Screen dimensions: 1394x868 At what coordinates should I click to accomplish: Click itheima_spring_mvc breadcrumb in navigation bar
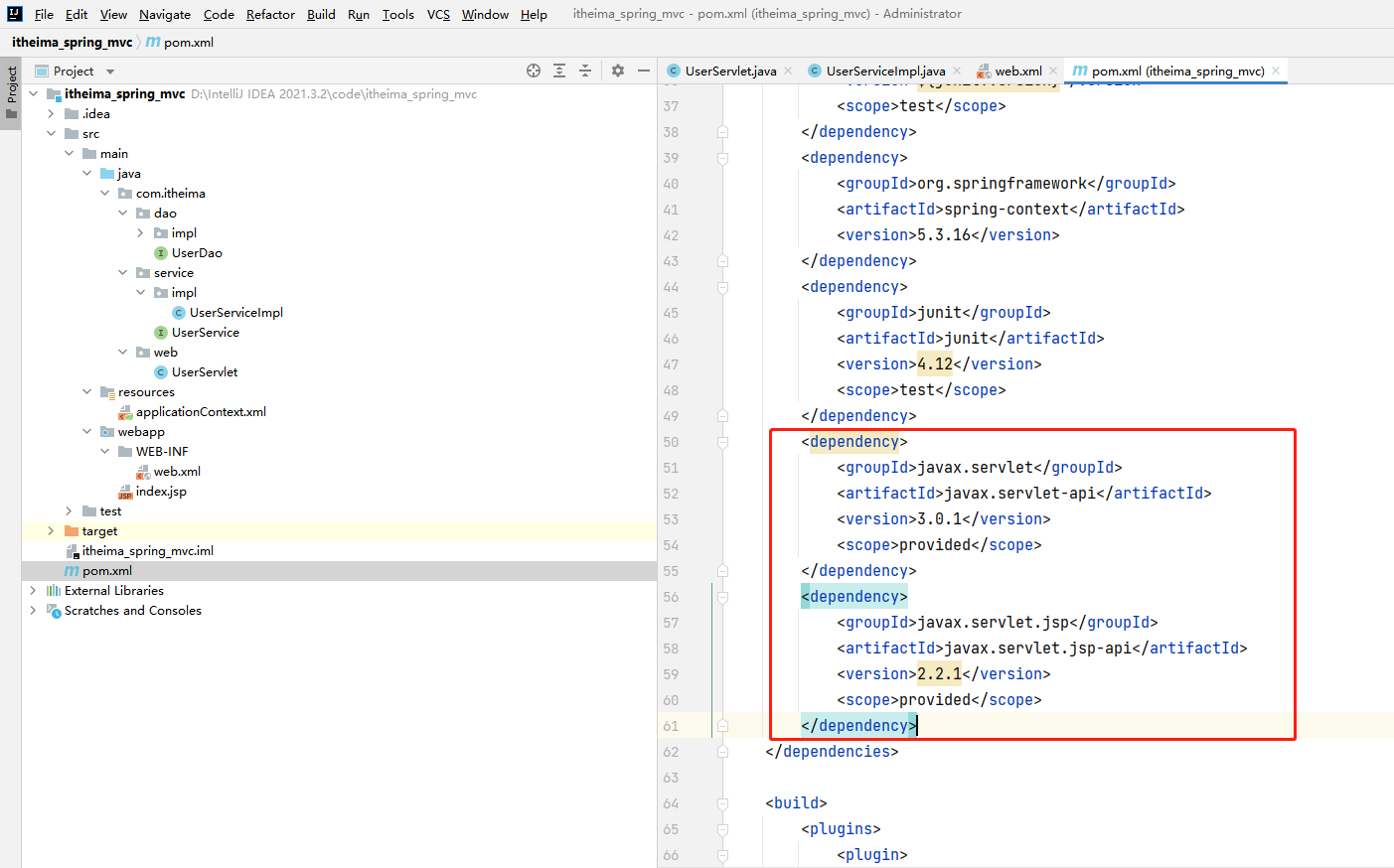click(x=72, y=42)
